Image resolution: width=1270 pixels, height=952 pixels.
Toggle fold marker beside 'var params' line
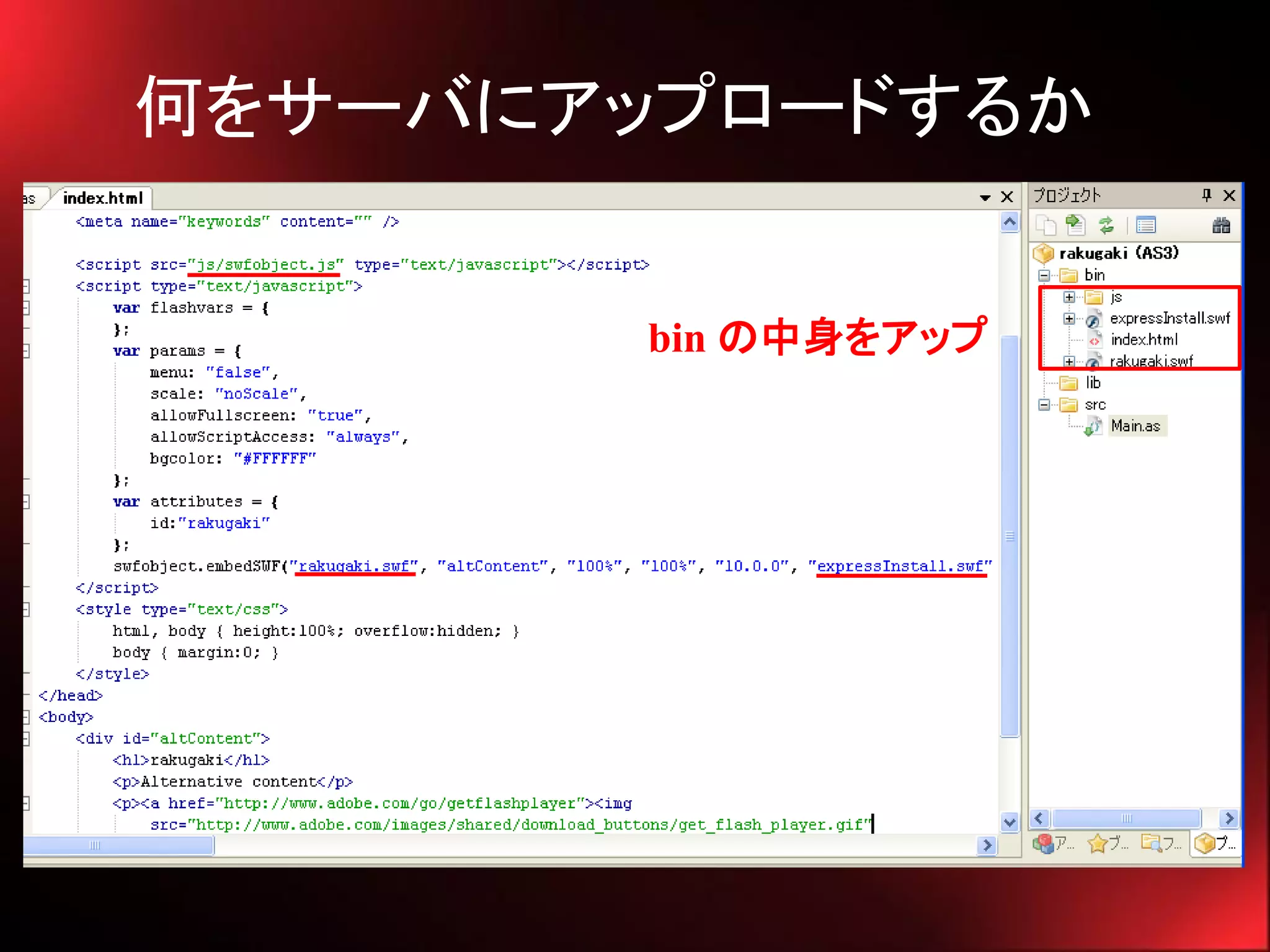tap(26, 351)
